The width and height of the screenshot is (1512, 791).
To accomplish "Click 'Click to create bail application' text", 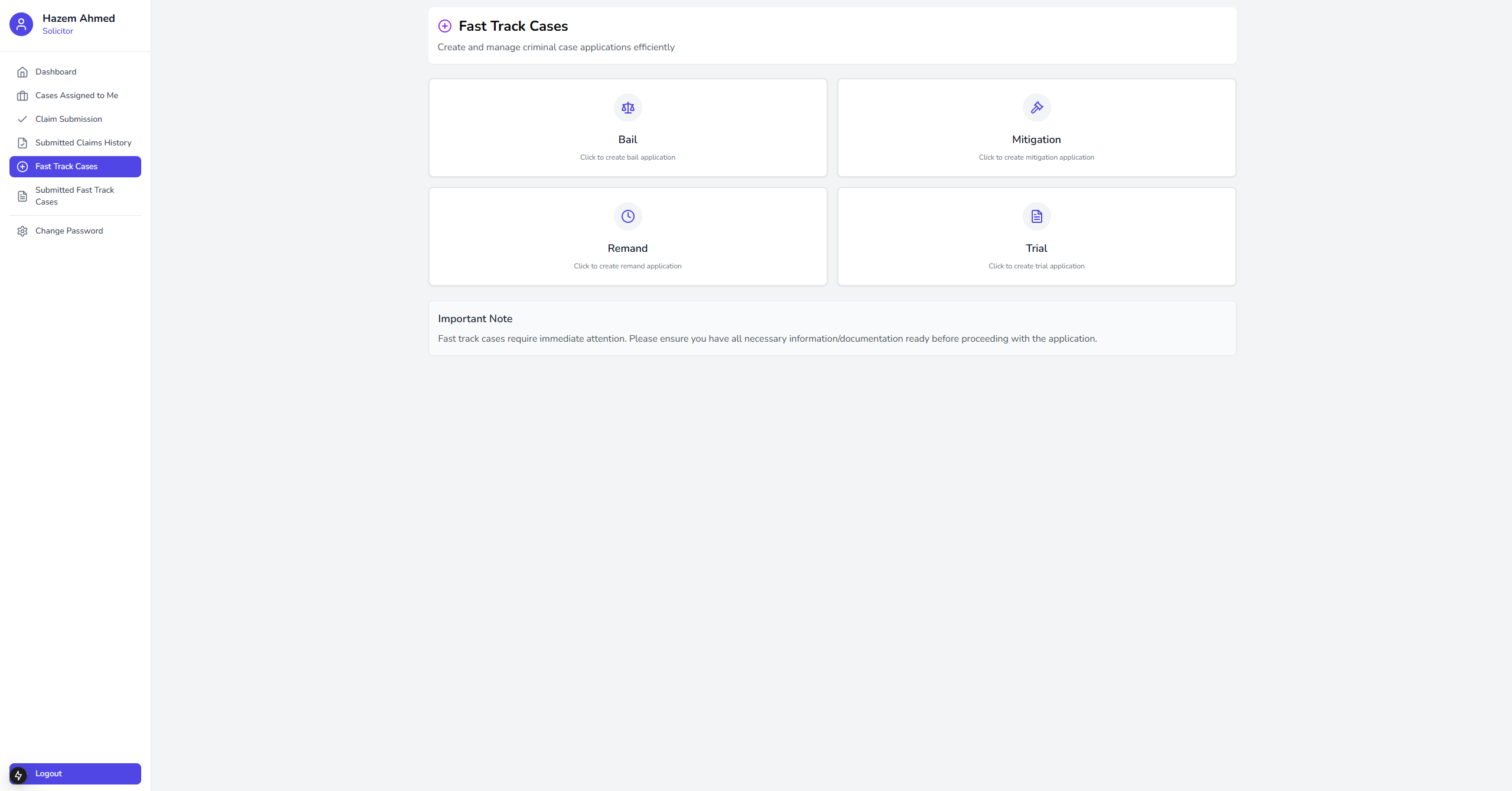I will 627,157.
